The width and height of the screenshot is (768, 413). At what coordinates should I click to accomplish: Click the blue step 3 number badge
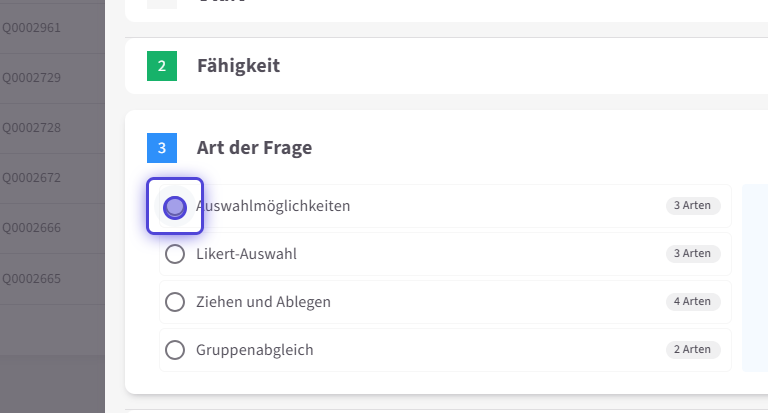click(162, 148)
